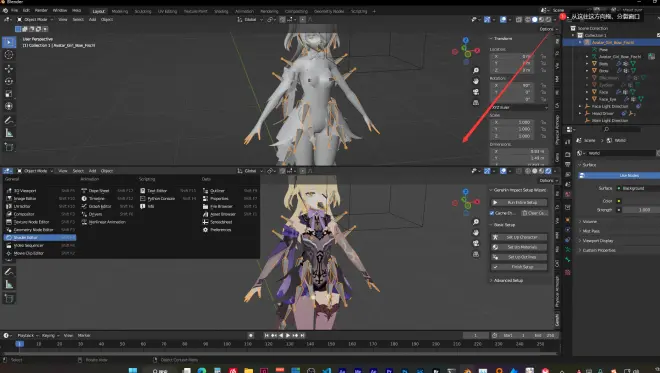Select the Move tool in upper viewport toolbar

tap(9, 68)
